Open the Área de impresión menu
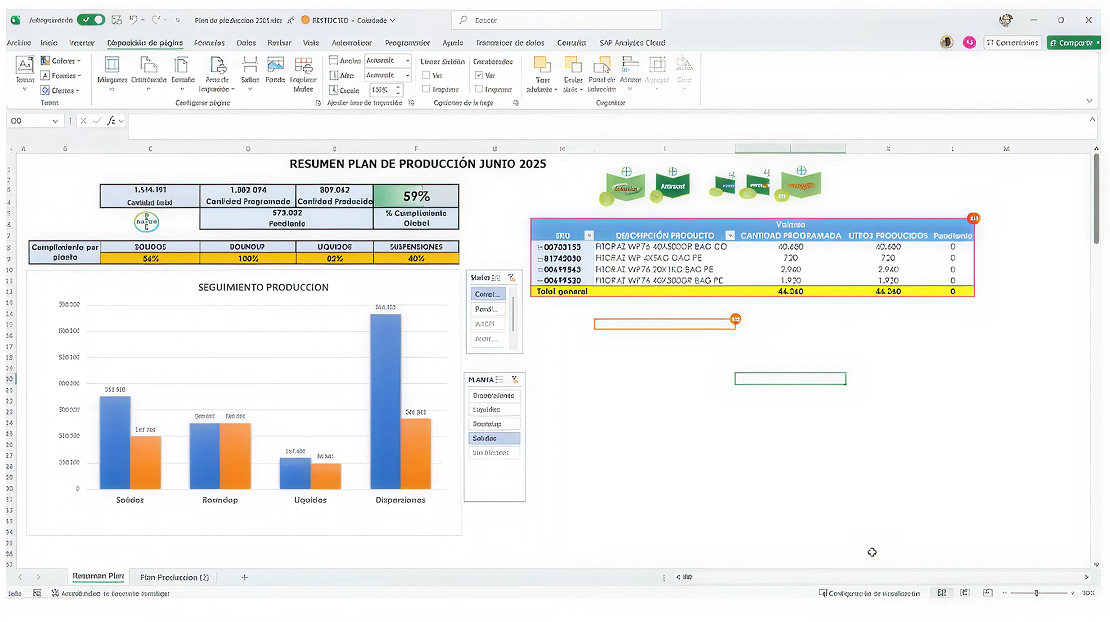 coord(217,74)
